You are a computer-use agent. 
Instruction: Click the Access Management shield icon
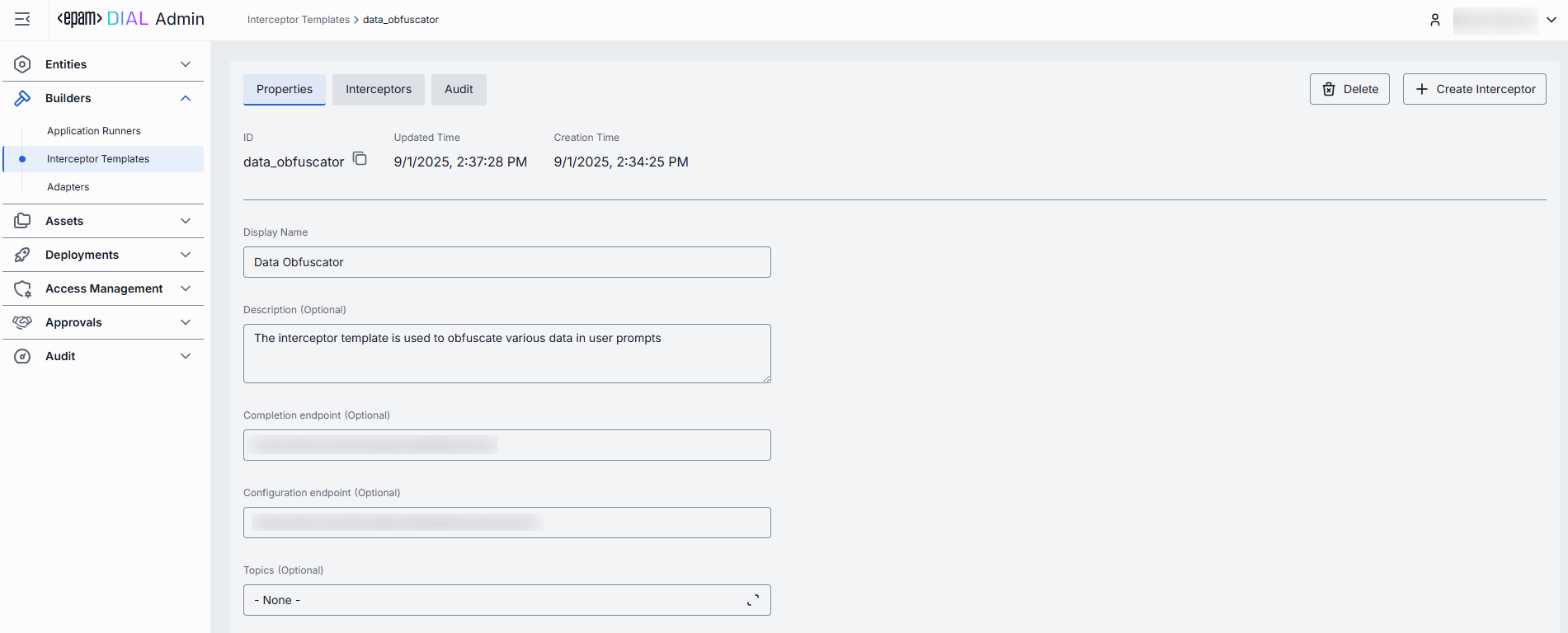tap(22, 288)
